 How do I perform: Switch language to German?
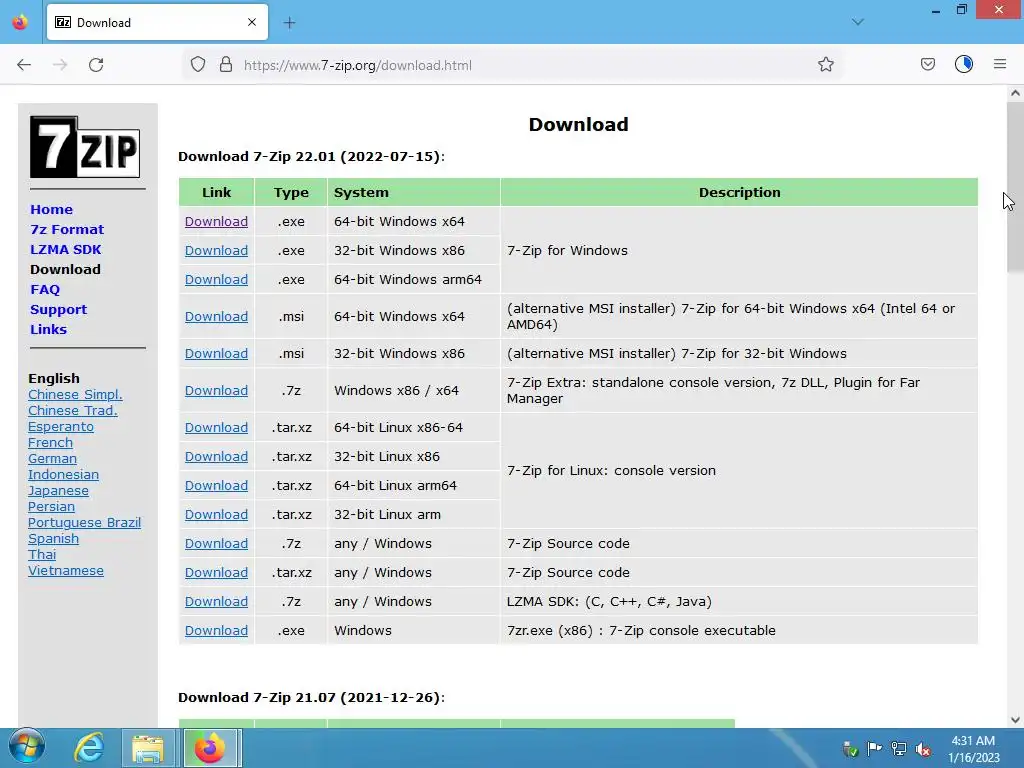[x=52, y=458]
